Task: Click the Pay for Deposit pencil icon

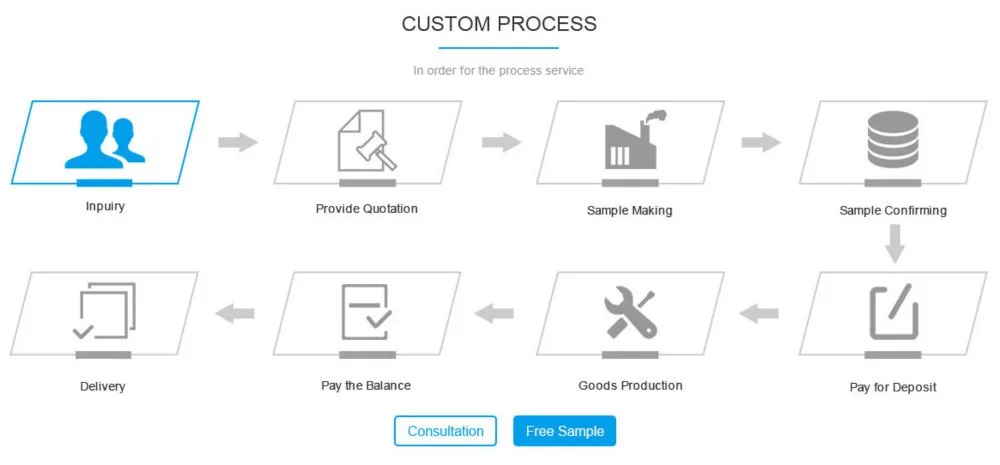Action: 893,311
